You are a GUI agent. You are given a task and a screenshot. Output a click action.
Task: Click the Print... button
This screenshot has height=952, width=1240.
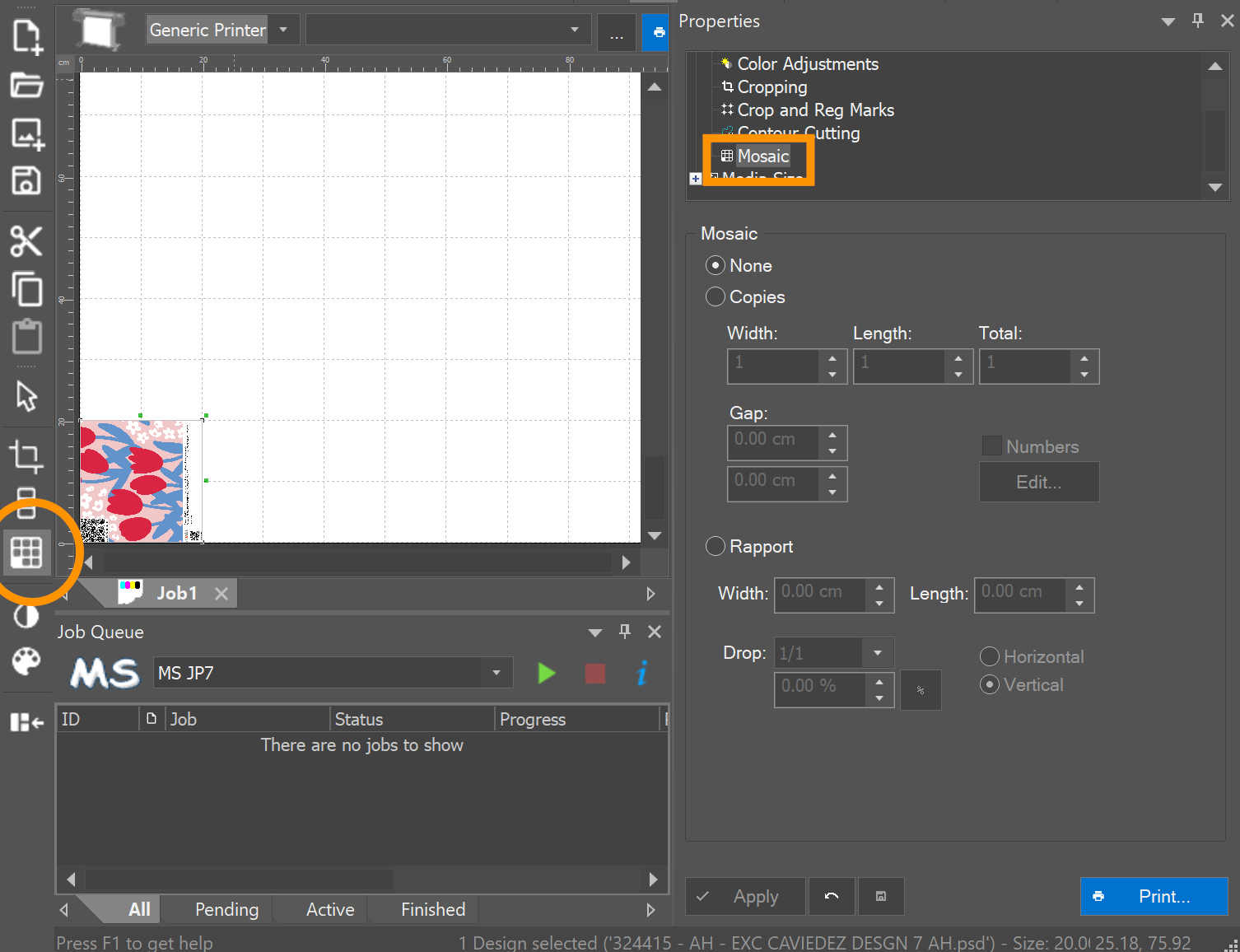pos(1154,896)
